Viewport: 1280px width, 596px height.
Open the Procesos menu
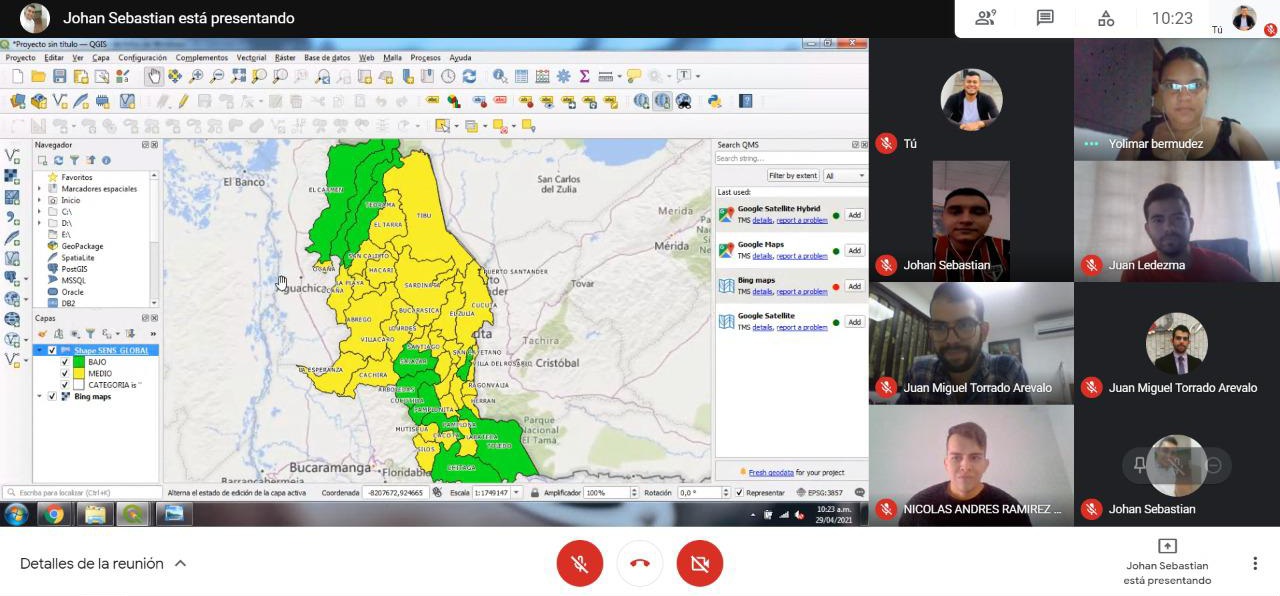point(426,58)
